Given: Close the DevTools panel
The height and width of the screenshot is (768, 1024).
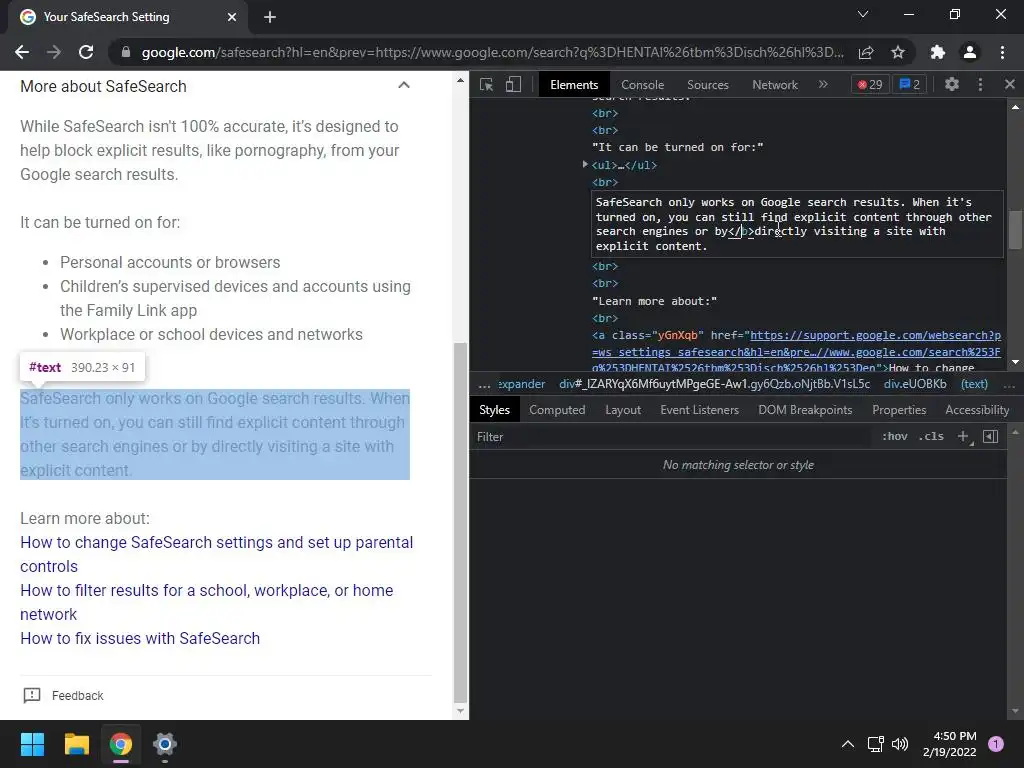Looking at the screenshot, I should click(1010, 84).
